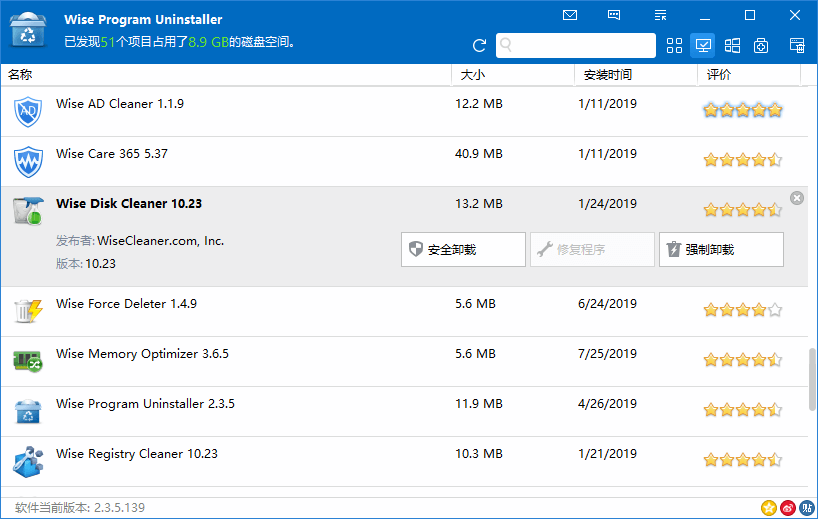Show all programs with four-squares icon
This screenshot has width=818, height=519.
(674, 45)
